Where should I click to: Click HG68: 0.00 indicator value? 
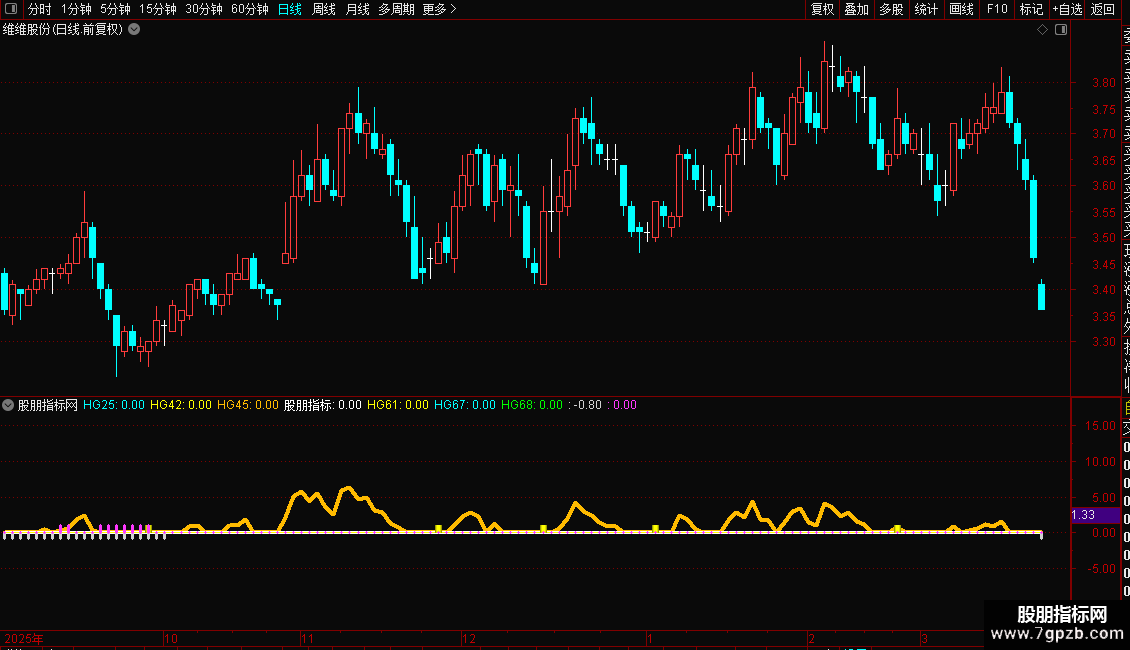532,405
